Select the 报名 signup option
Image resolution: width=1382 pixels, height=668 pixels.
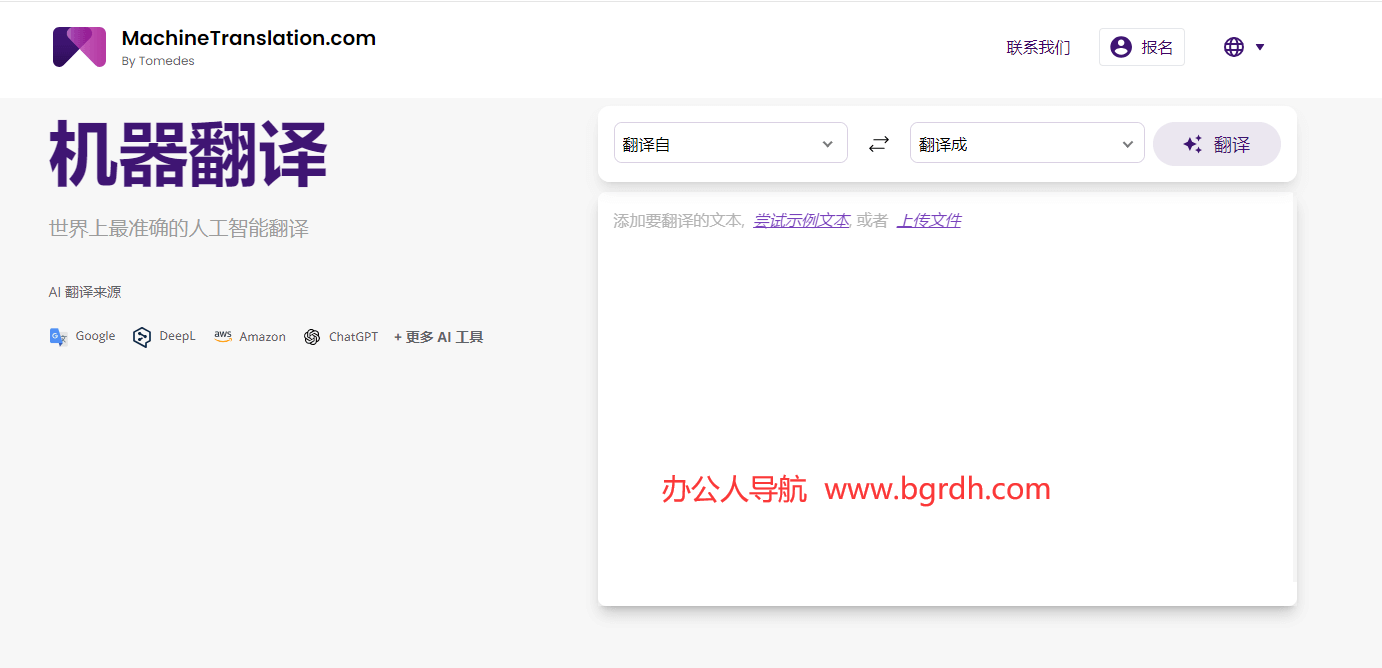[1152, 46]
